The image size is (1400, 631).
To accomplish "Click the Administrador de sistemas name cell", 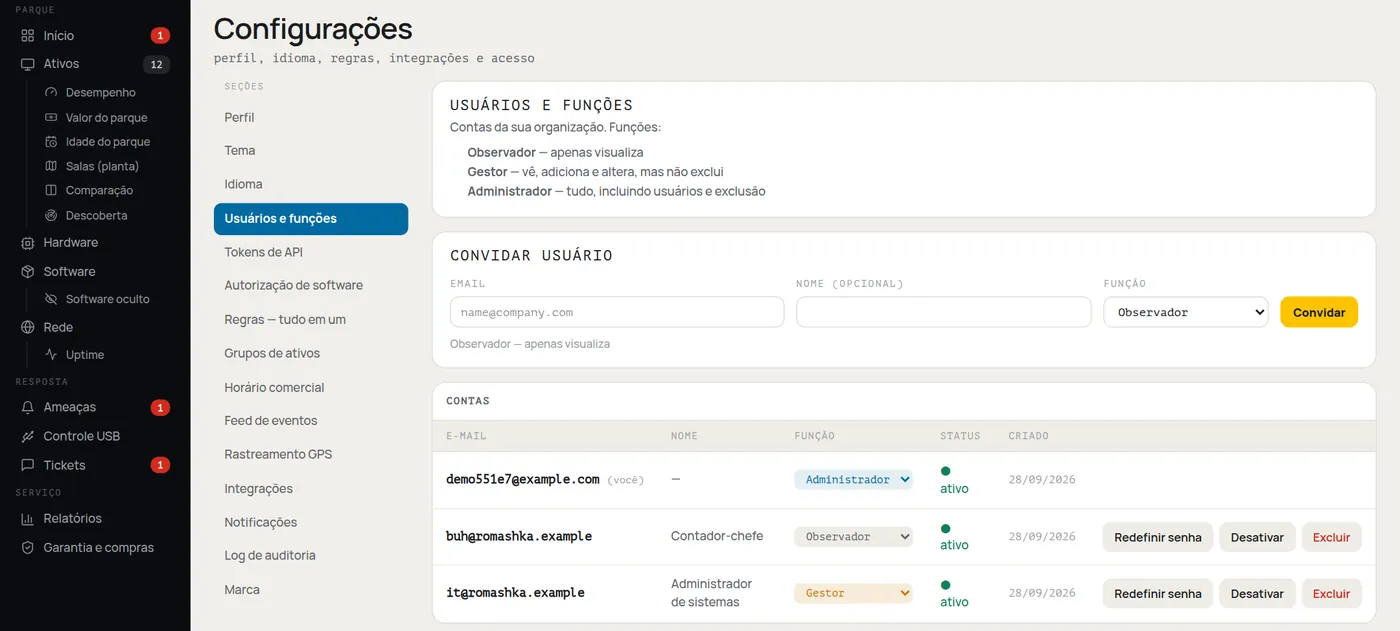I will [711, 593].
